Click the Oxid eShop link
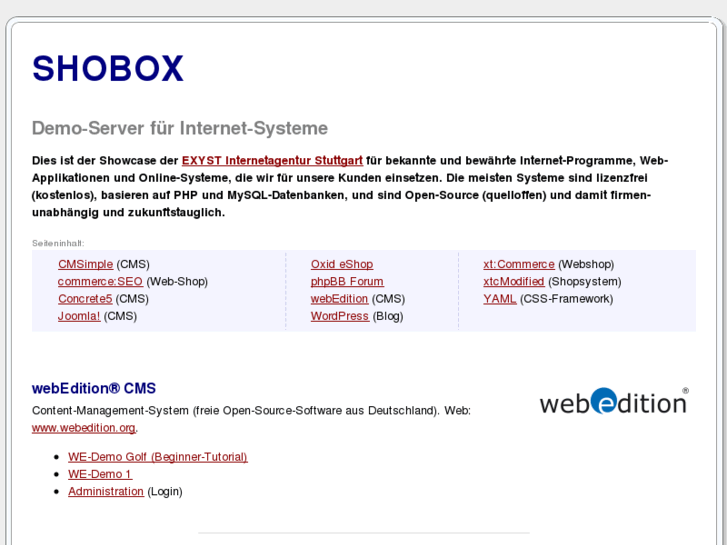 [342, 264]
